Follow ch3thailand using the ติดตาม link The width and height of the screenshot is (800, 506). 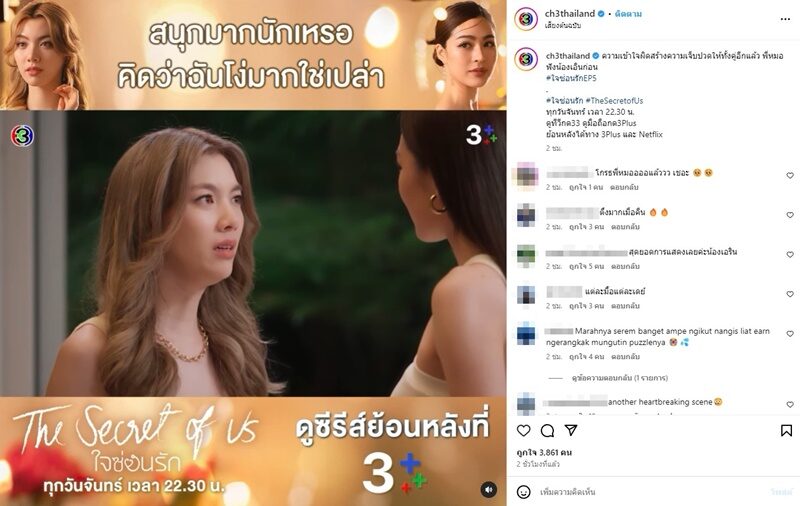click(628, 14)
